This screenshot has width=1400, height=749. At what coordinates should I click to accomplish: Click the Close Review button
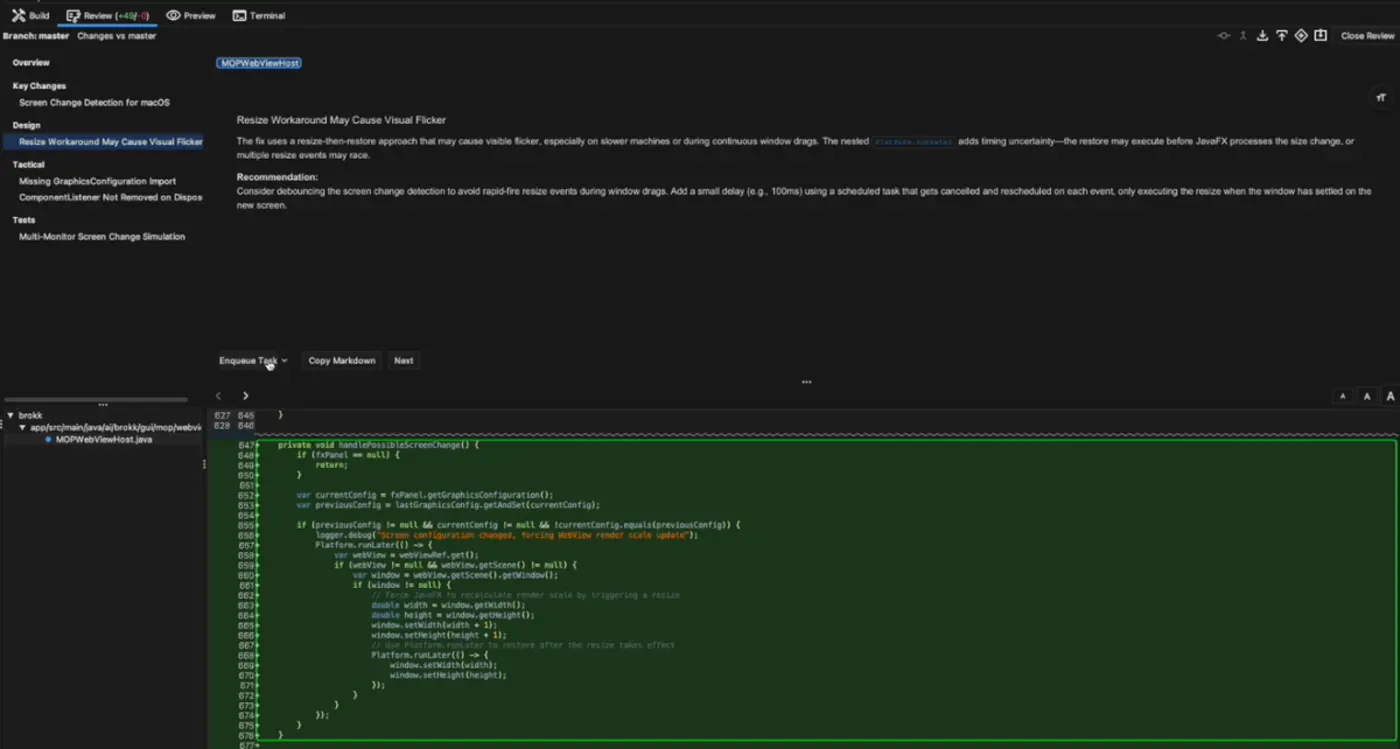[1367, 36]
